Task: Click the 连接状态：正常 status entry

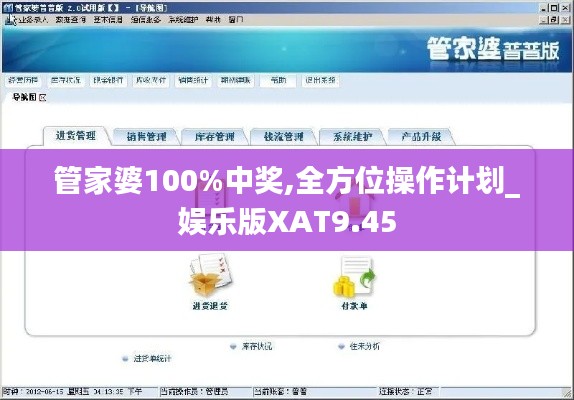Action: [x=406, y=392]
